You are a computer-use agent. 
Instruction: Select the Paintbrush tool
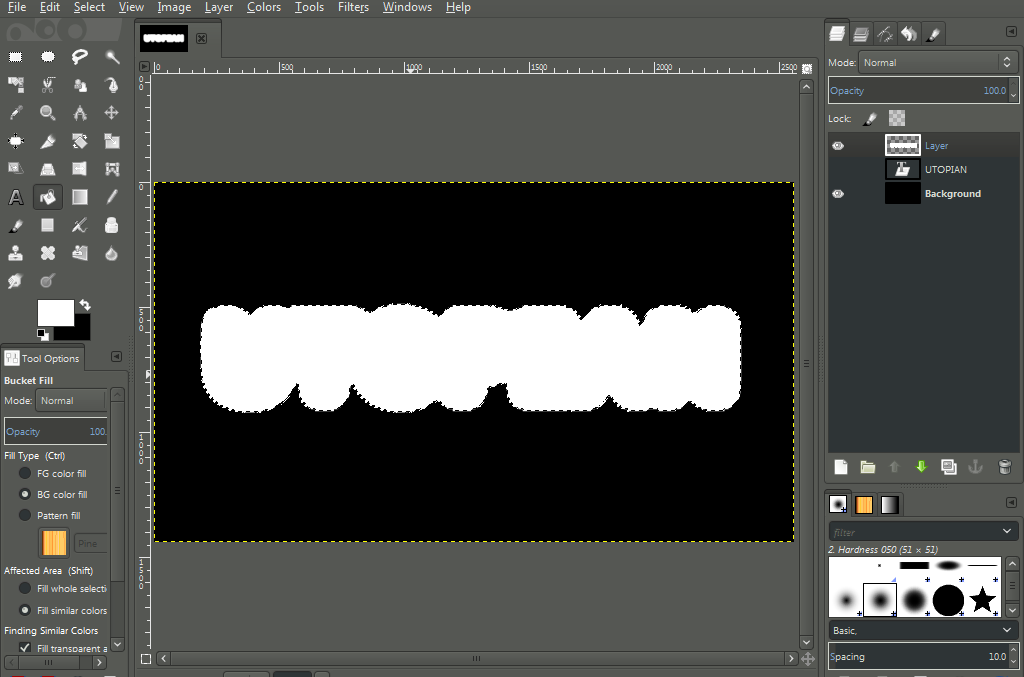16,225
